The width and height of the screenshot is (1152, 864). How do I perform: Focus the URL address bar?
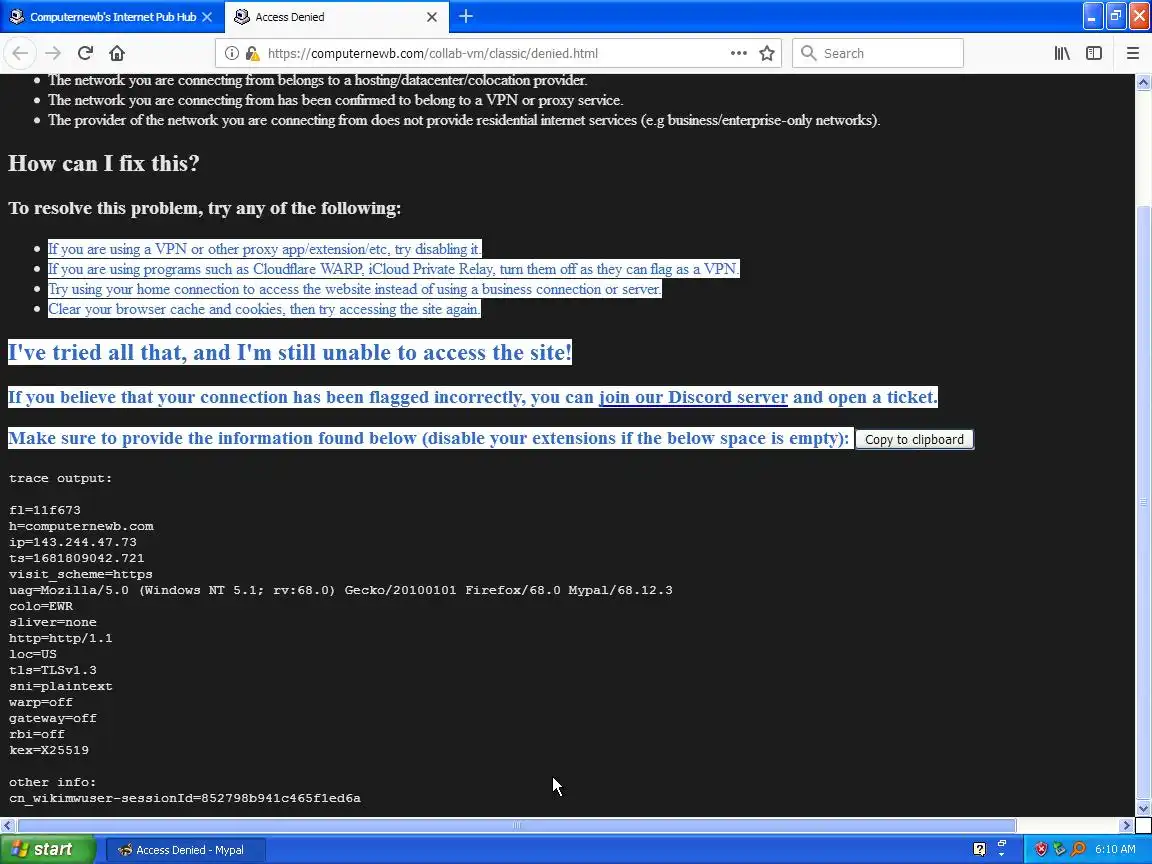point(496,53)
